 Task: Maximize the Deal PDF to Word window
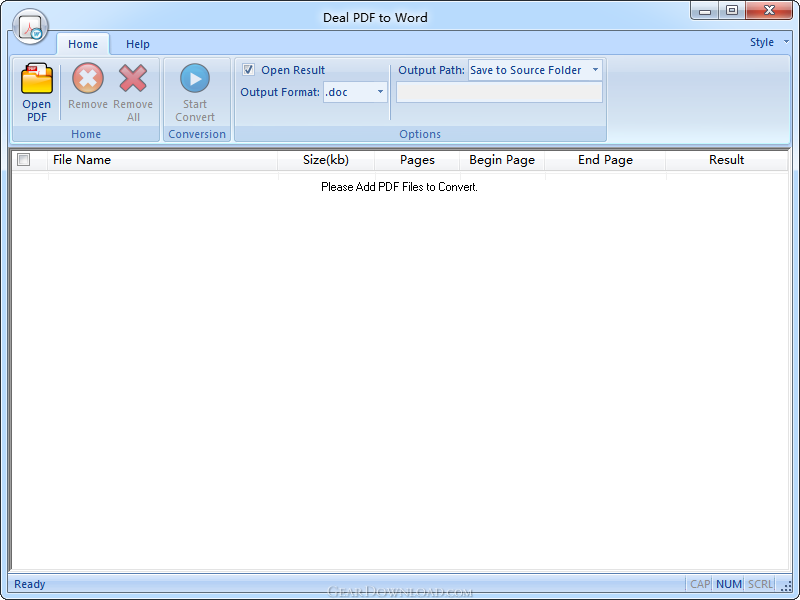pos(732,11)
